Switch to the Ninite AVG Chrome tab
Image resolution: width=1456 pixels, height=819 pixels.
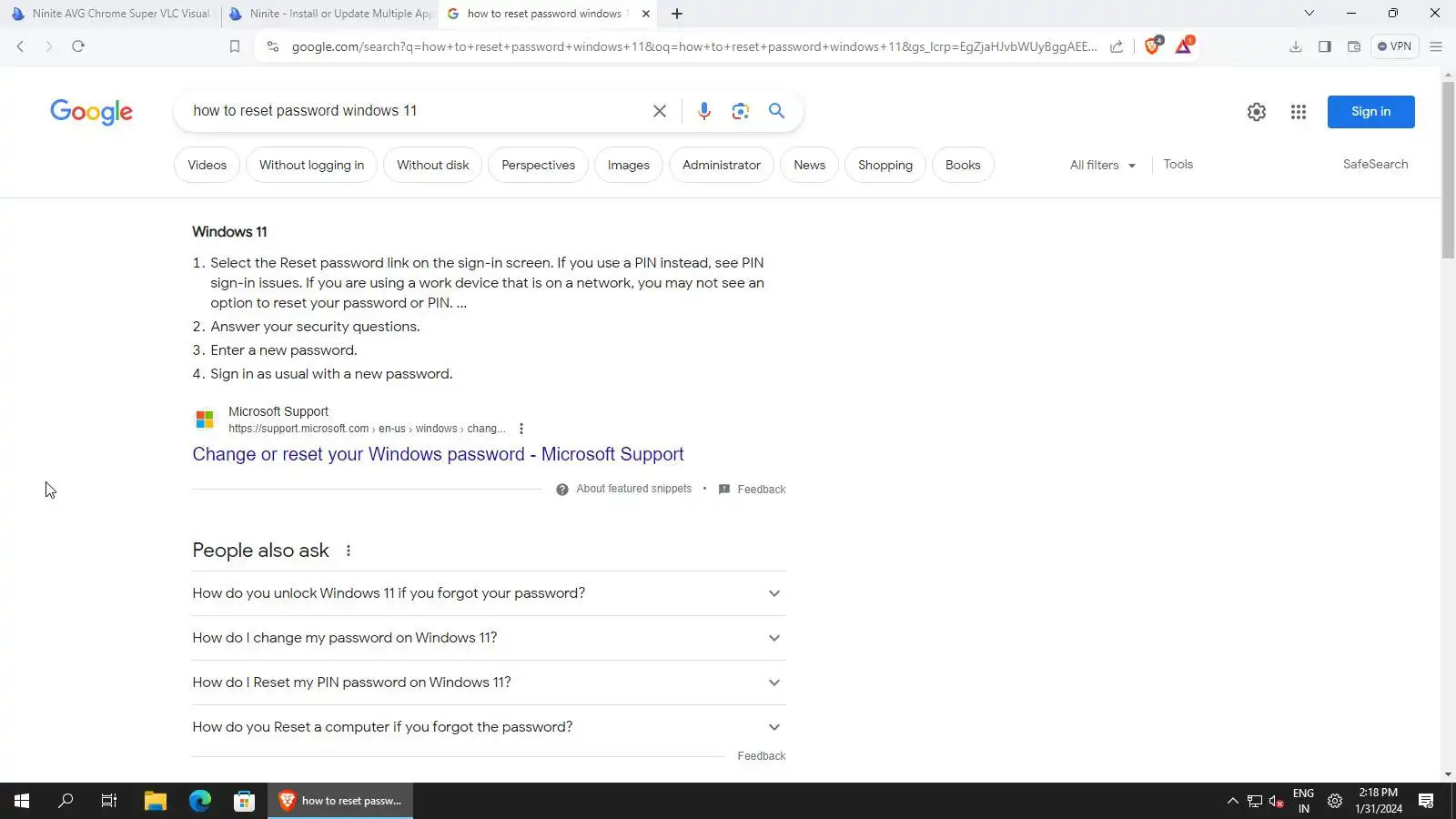coord(109,14)
